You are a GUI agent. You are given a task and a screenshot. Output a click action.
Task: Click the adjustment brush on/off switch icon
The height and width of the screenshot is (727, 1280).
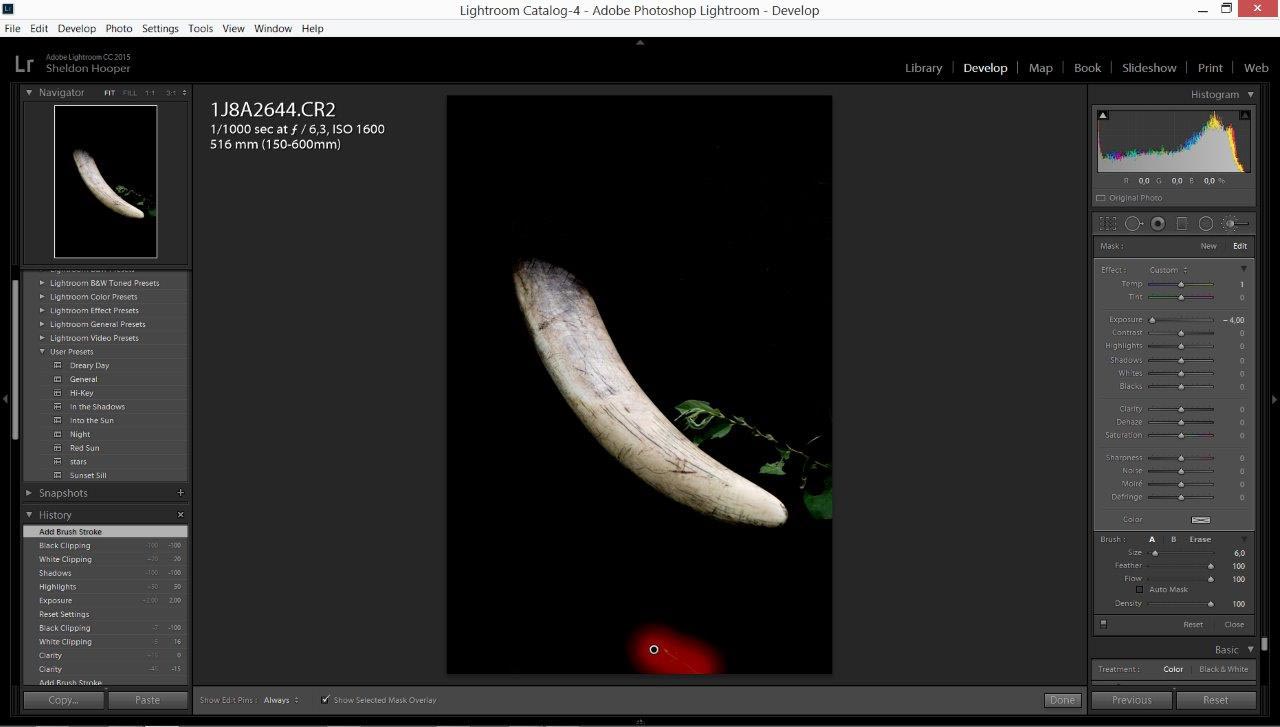1103,624
